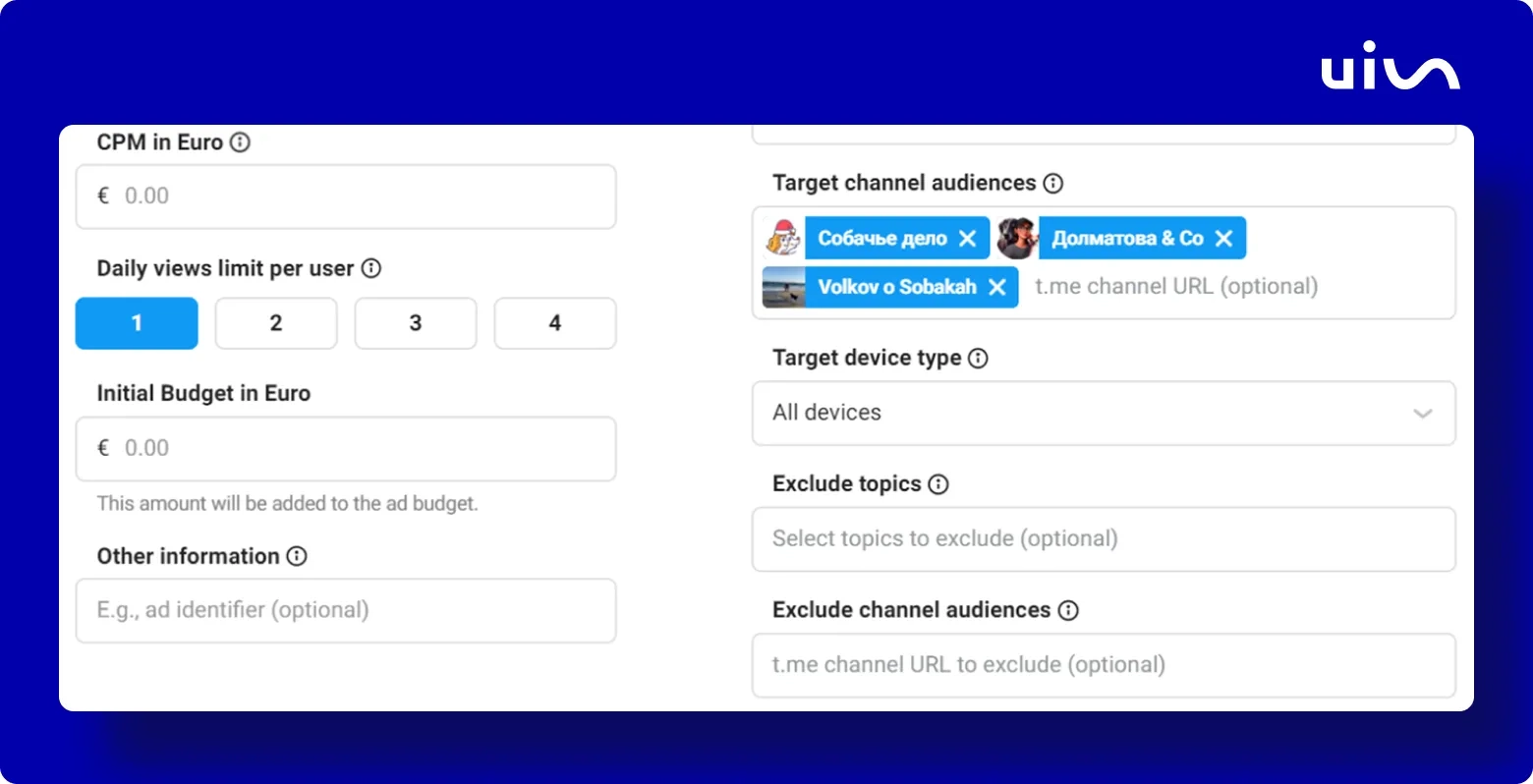Viewport: 1533px width, 784px height.
Task: Select daily views limit 2
Action: point(276,323)
